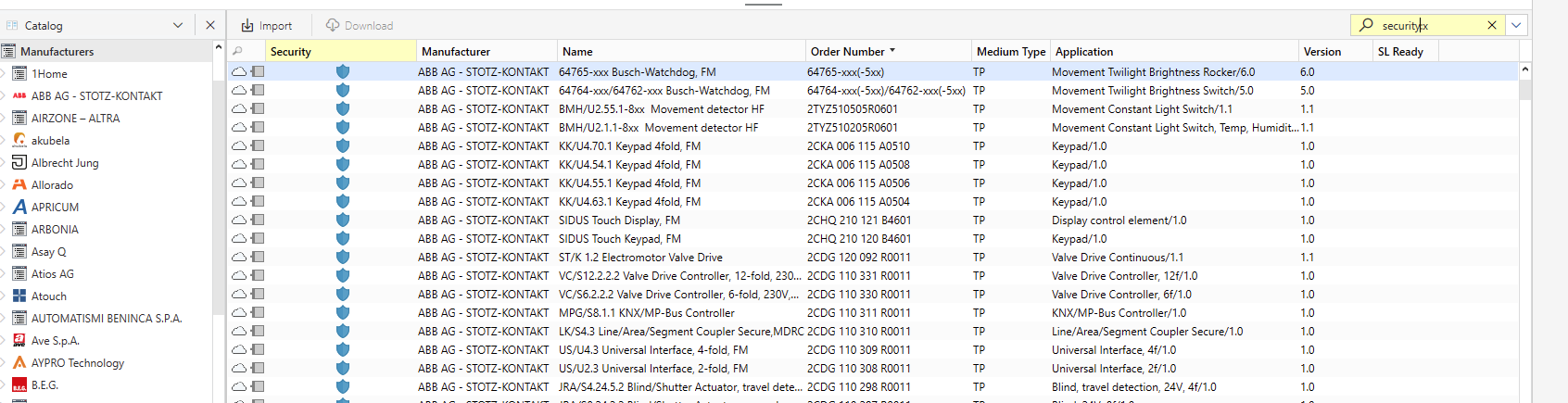The height and width of the screenshot is (403, 1568).
Task: Click cloud icon for SIDUS Touch Keypad row
Action: [239, 238]
